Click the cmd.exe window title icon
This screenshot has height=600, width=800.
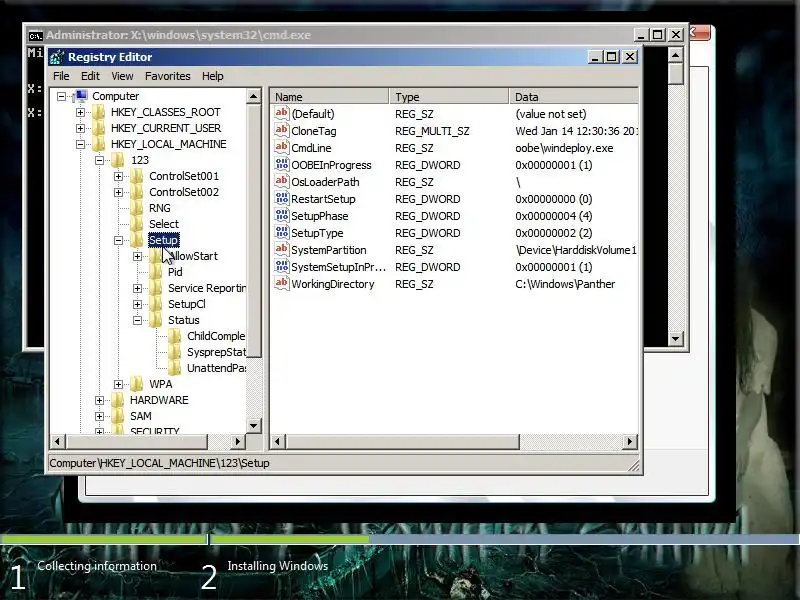point(35,36)
